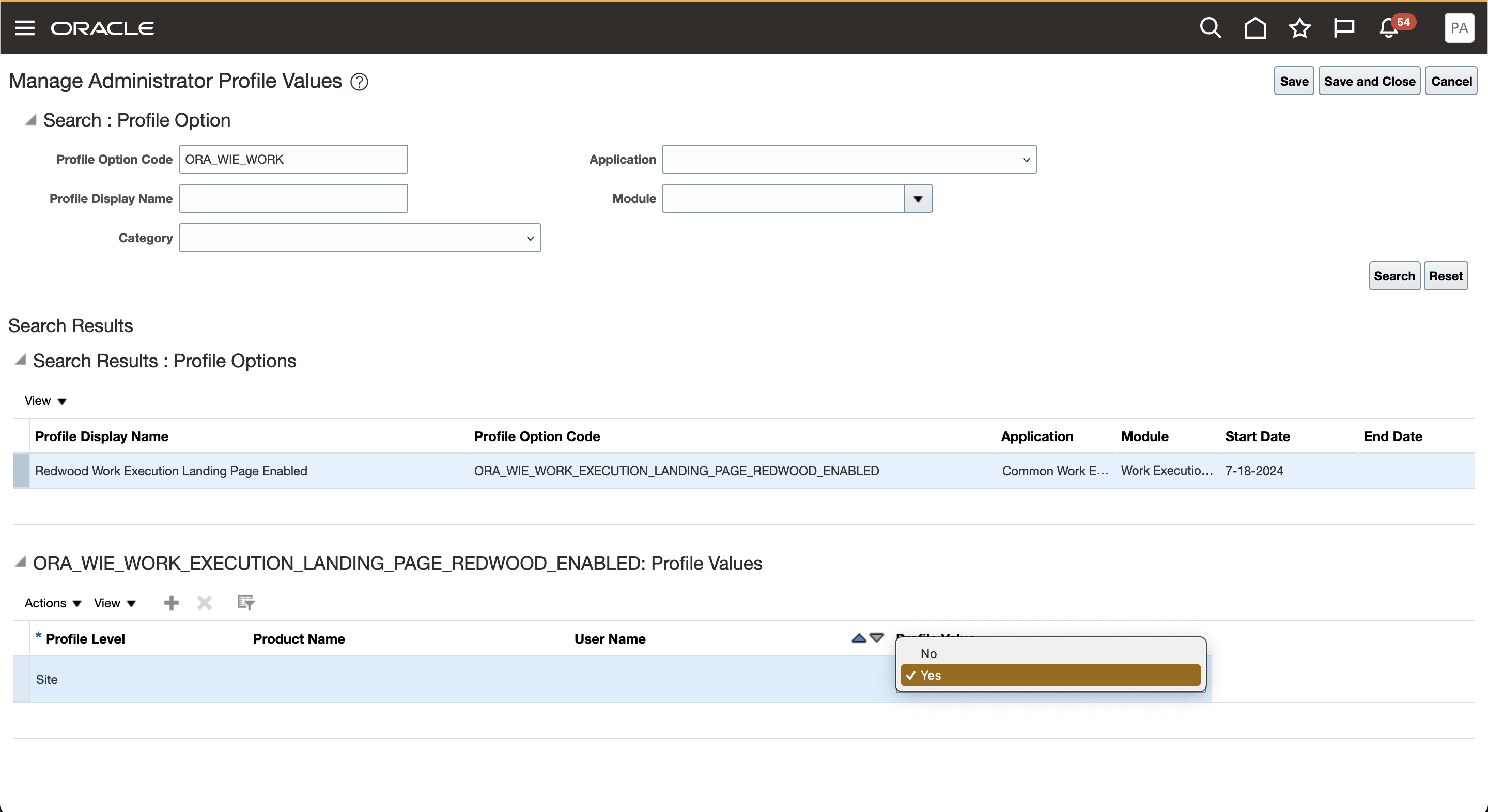This screenshot has height=812, width=1488.
Task: Open the Application dropdown
Action: [849, 159]
